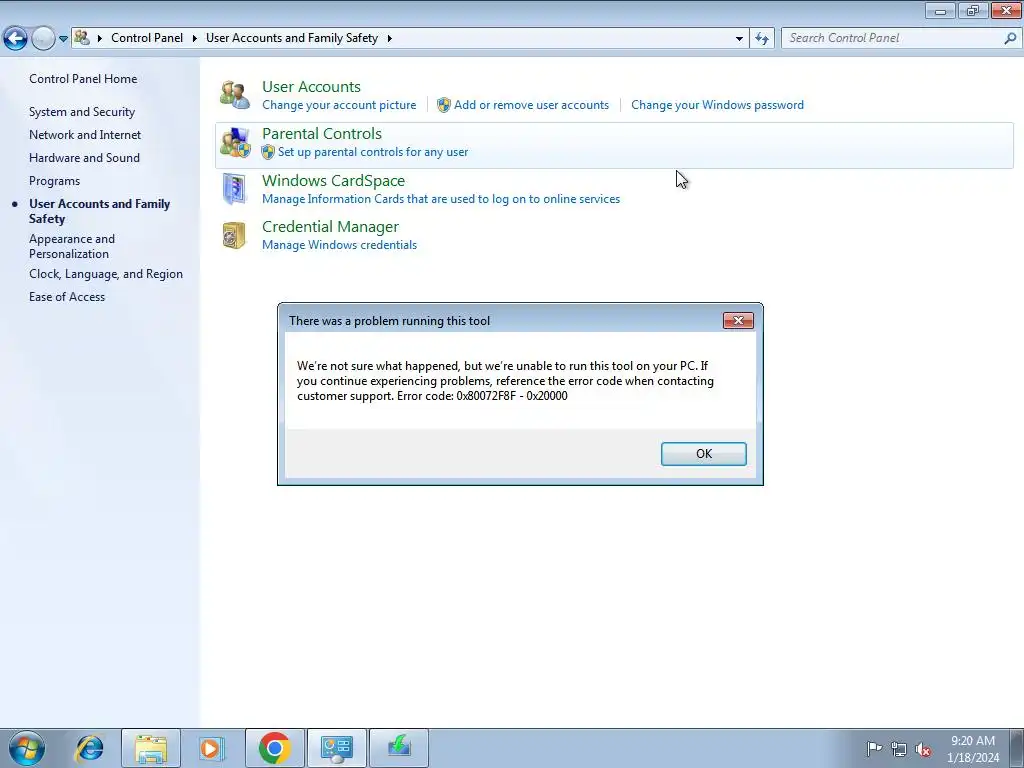The width and height of the screenshot is (1024, 768).
Task: Click the search magnifier icon
Action: (x=1010, y=39)
